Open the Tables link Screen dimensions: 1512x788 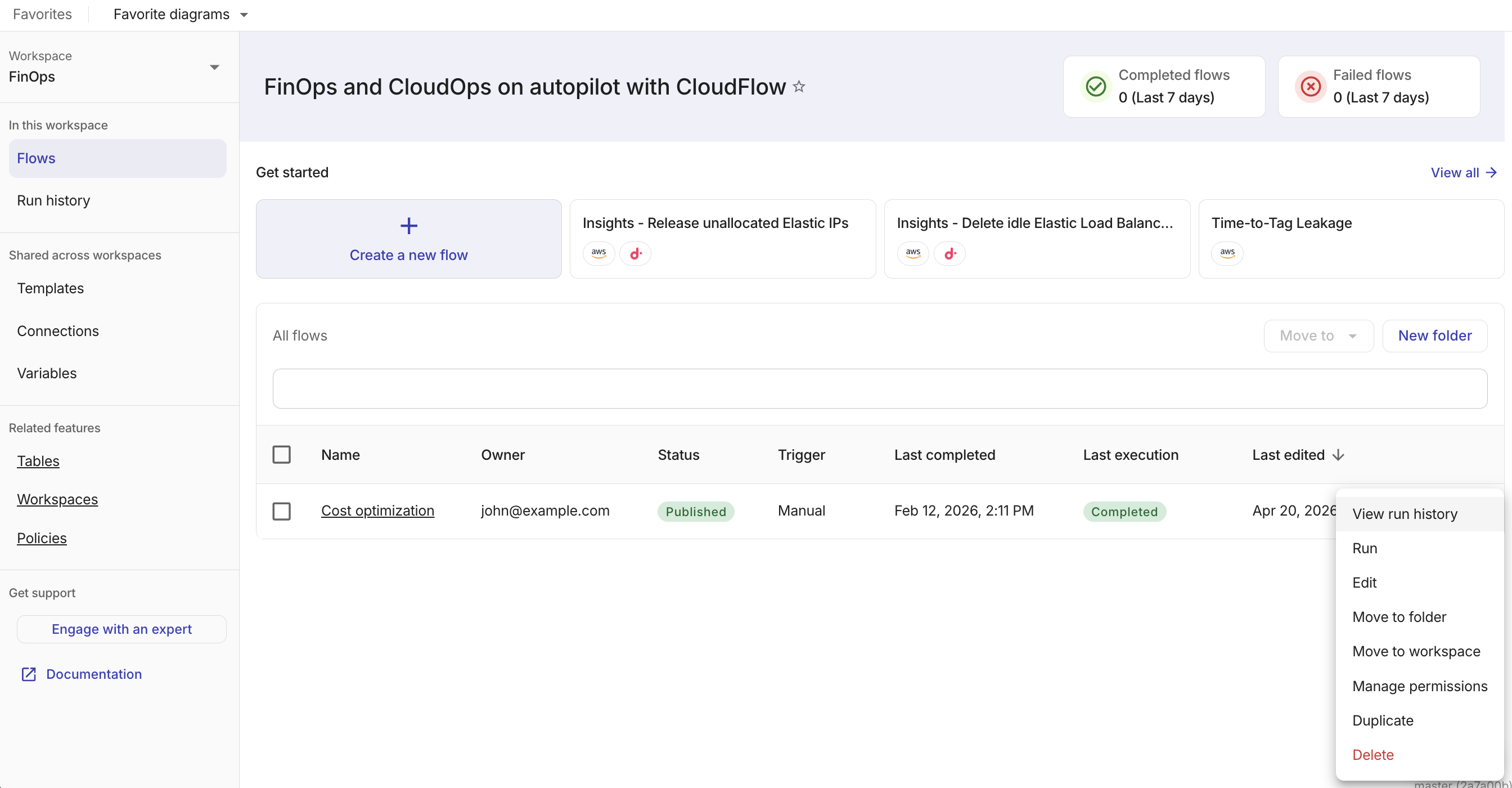tap(38, 462)
